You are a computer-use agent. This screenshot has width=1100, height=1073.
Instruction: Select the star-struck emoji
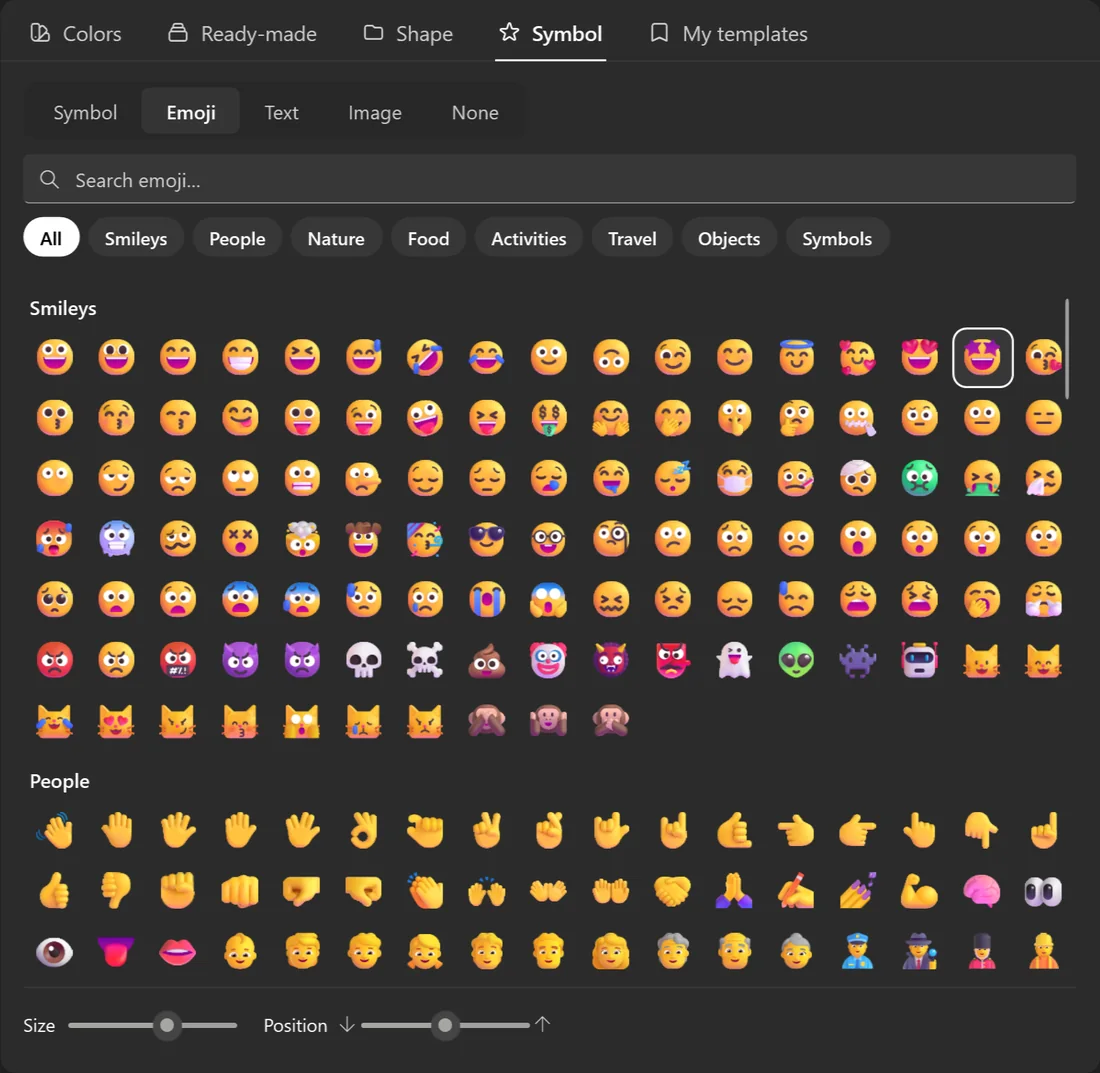(x=982, y=357)
